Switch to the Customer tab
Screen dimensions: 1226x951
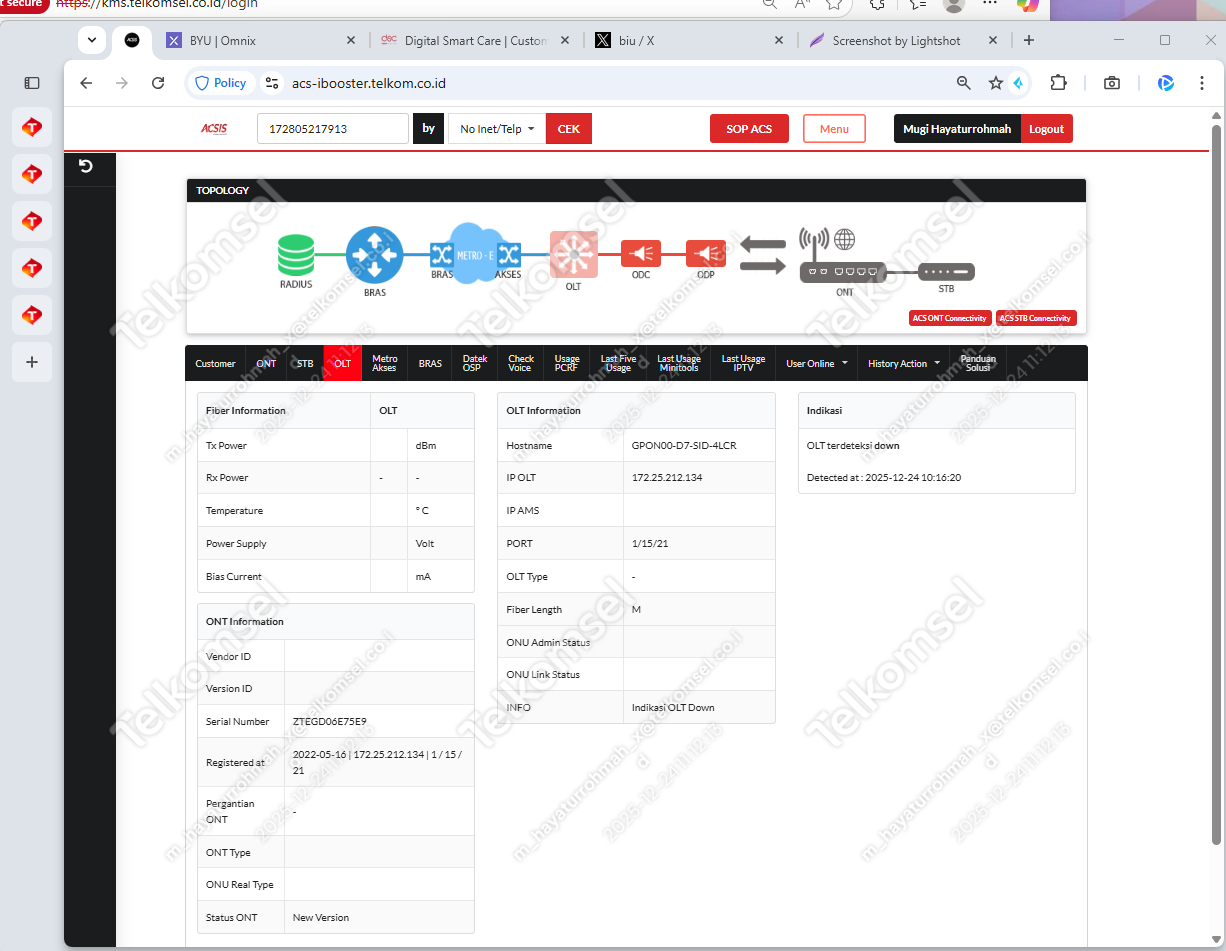coord(215,363)
